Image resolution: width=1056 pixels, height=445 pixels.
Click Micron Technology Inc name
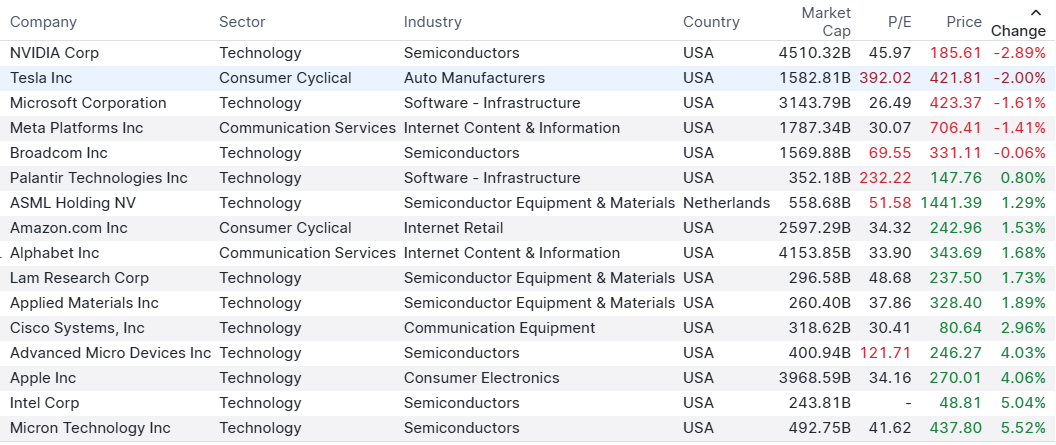point(90,428)
